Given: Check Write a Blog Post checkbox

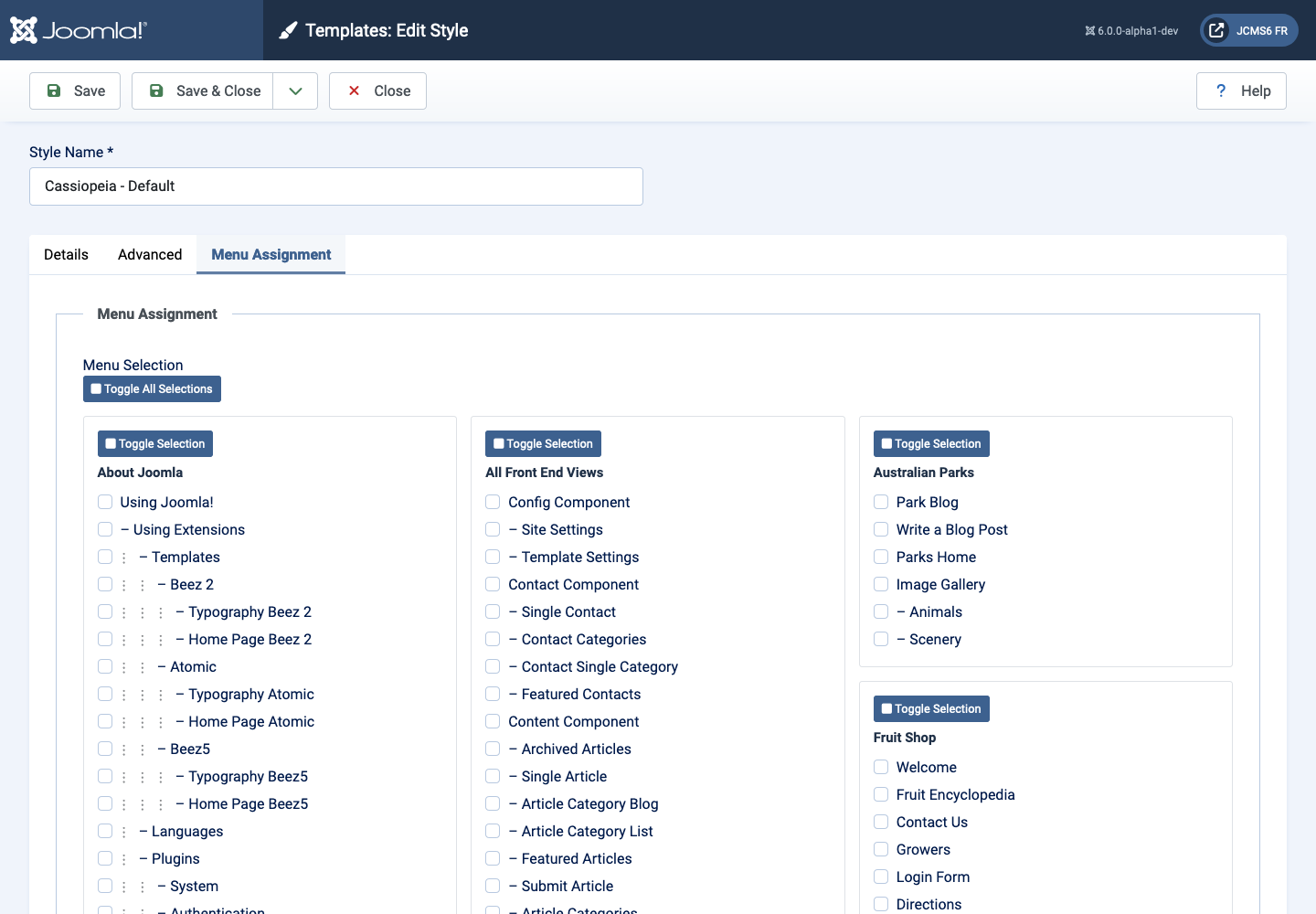Looking at the screenshot, I should point(881,529).
